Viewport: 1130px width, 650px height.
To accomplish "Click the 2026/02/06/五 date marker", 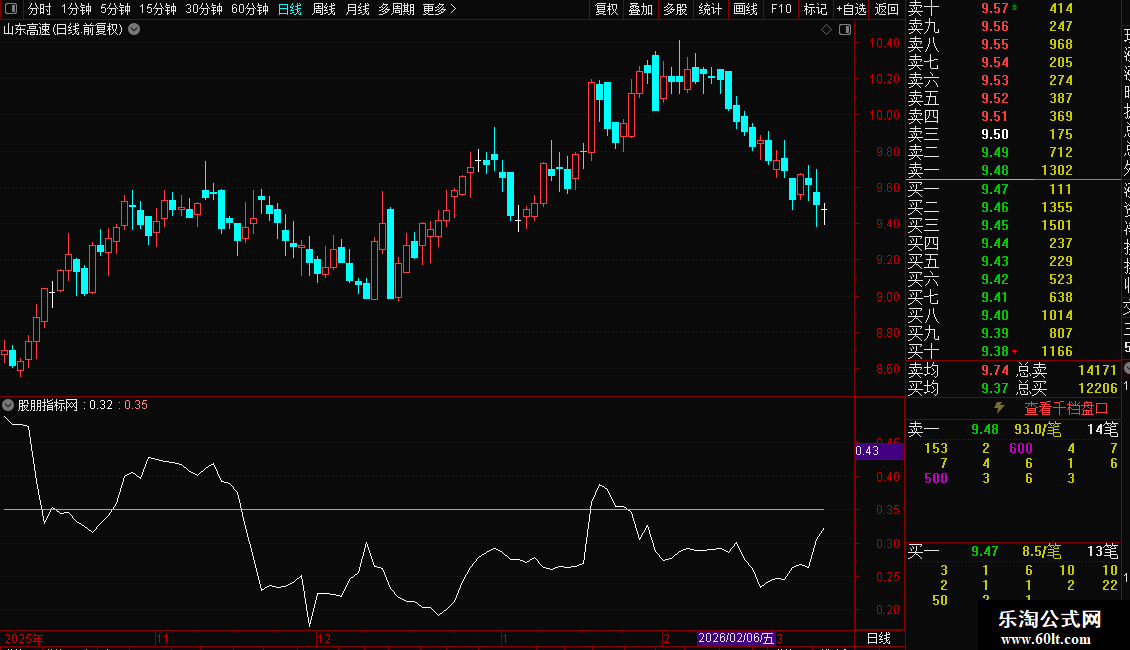I will [736, 638].
